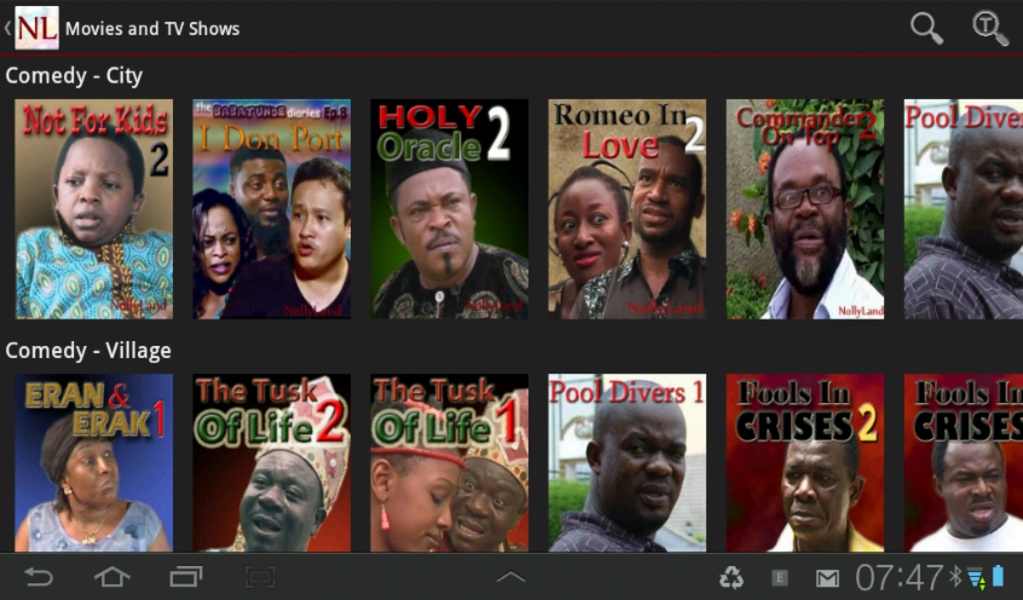Open the Not For Kids 2 movie poster
This screenshot has height=600, width=1023.
tap(94, 209)
